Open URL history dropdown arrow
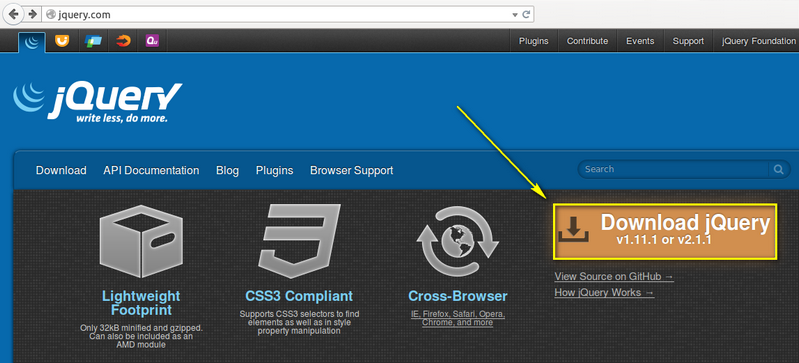 (515, 15)
